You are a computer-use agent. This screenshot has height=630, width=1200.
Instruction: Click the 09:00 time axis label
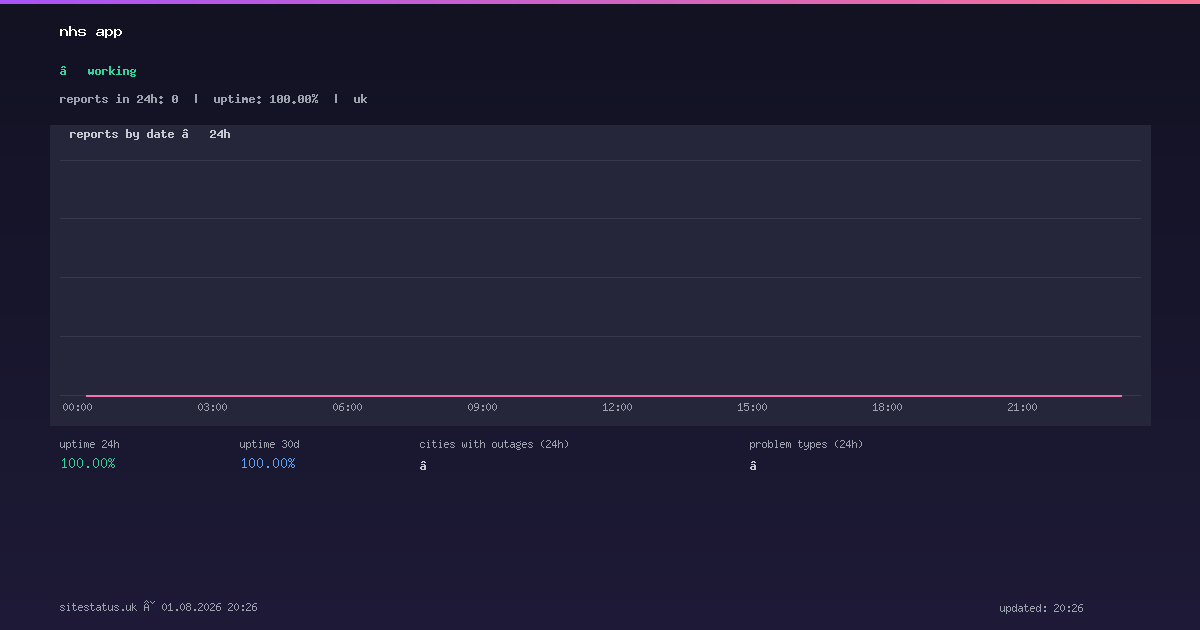click(482, 407)
